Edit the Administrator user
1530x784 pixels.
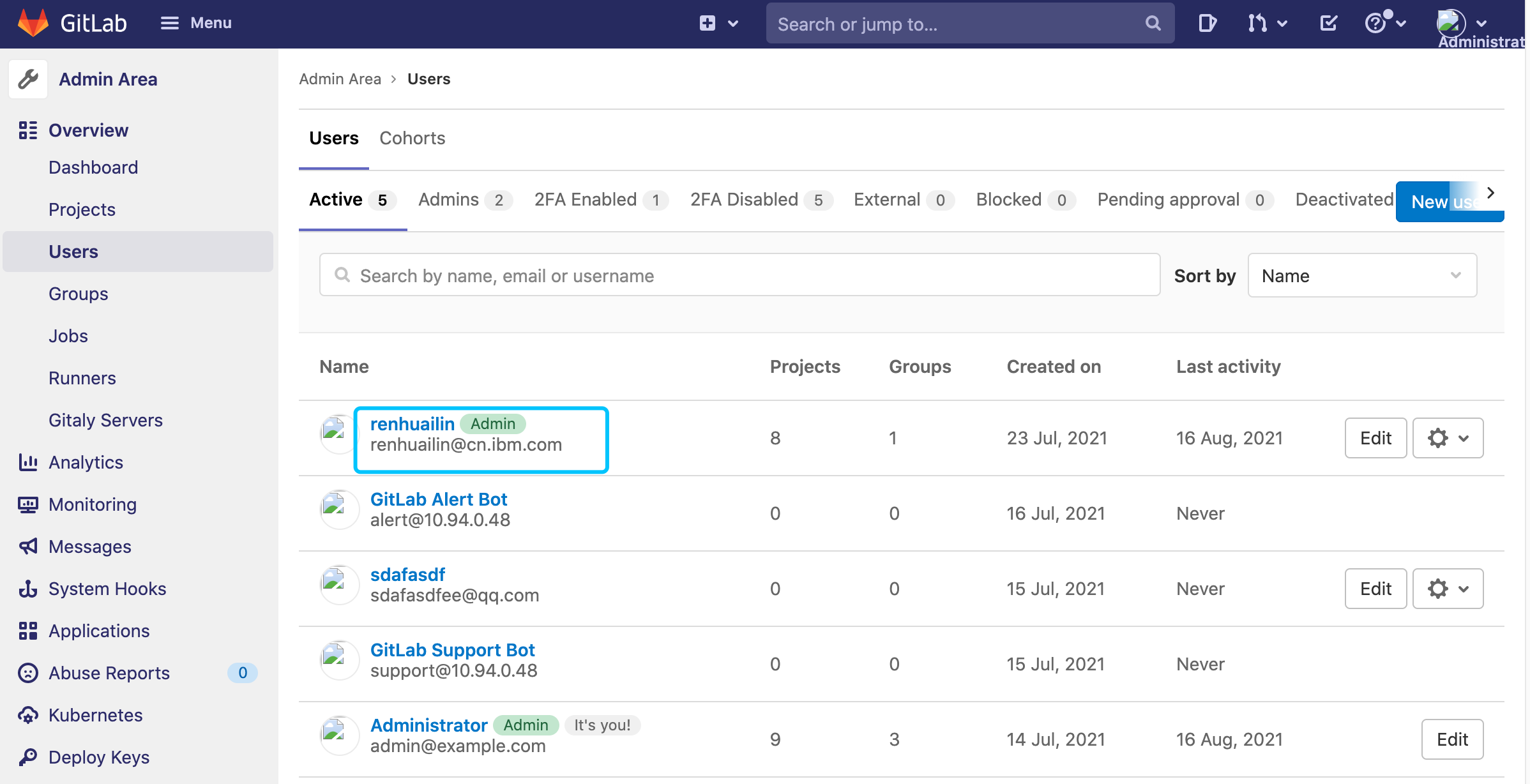click(x=1452, y=739)
